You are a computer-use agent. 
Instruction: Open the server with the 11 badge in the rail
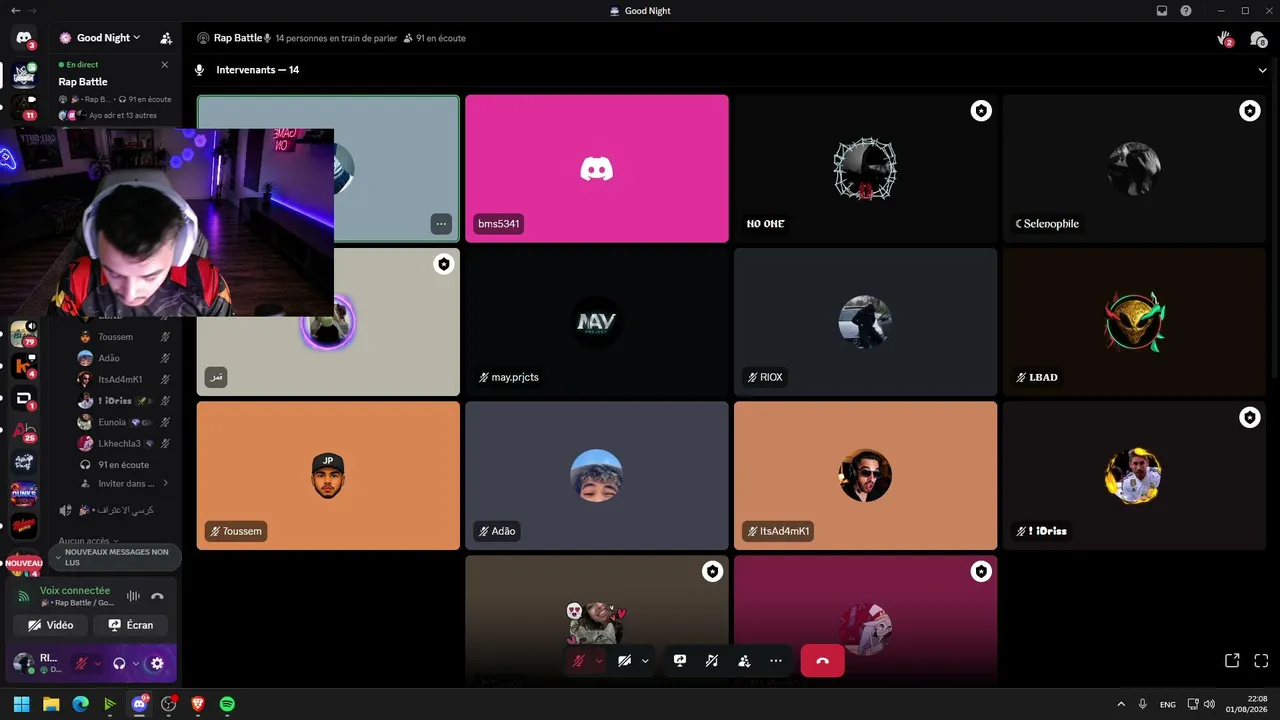(23, 106)
